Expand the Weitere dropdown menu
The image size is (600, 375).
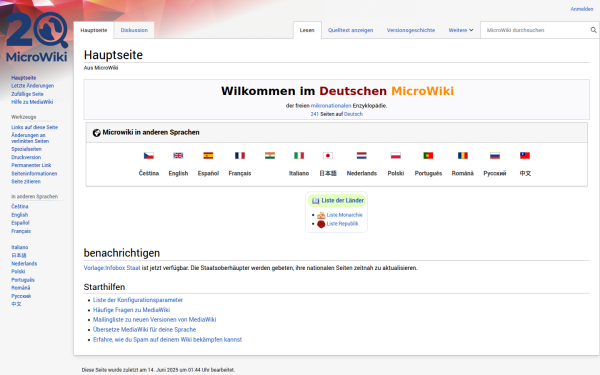[x=461, y=30]
